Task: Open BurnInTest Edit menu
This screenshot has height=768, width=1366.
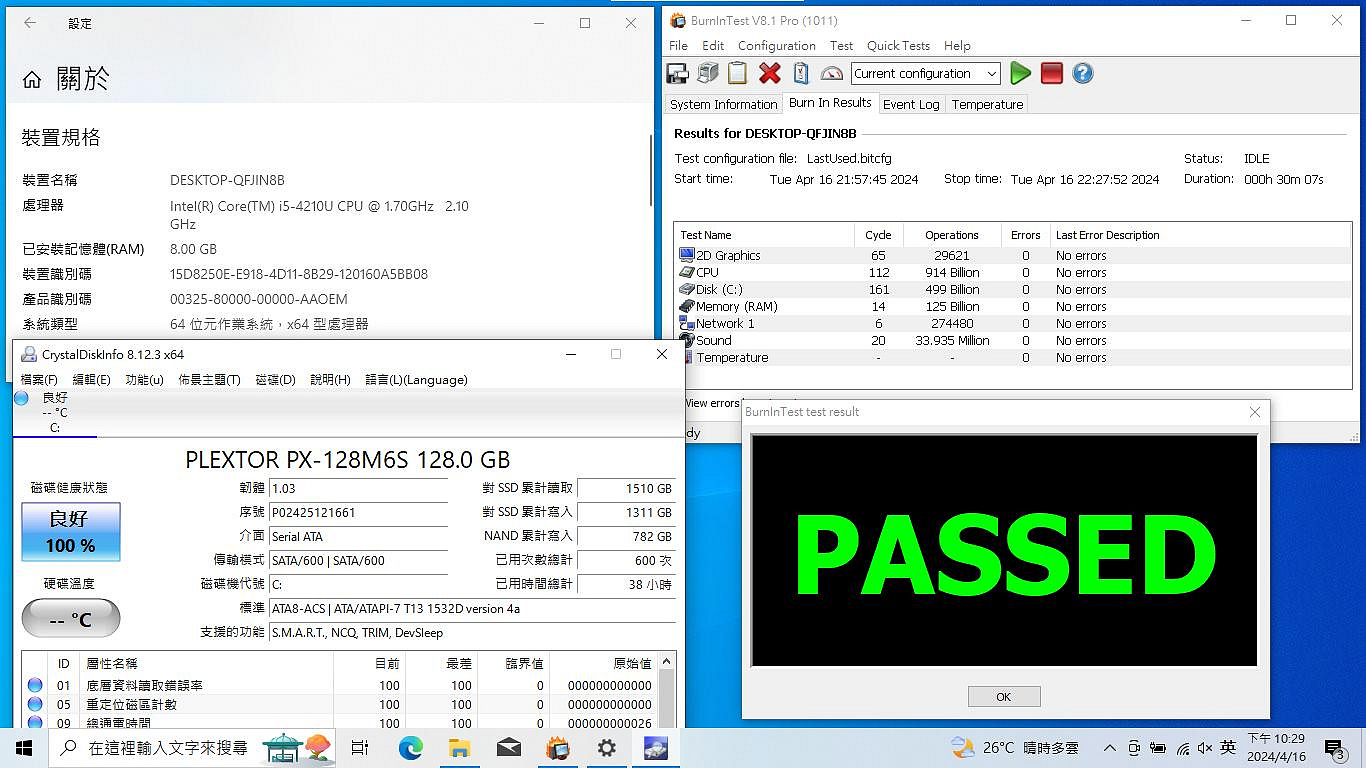Action: 713,45
